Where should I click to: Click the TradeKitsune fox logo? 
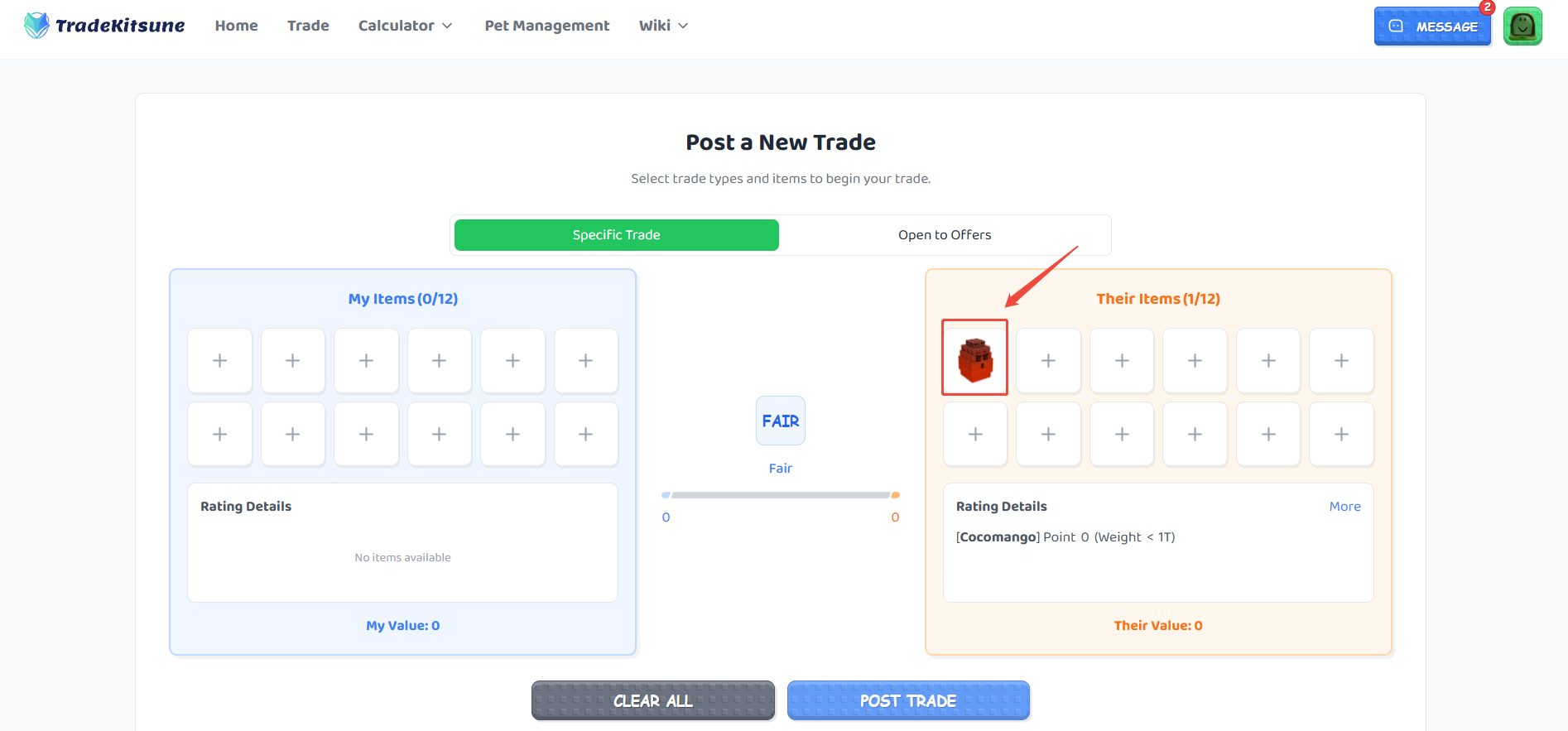35,25
